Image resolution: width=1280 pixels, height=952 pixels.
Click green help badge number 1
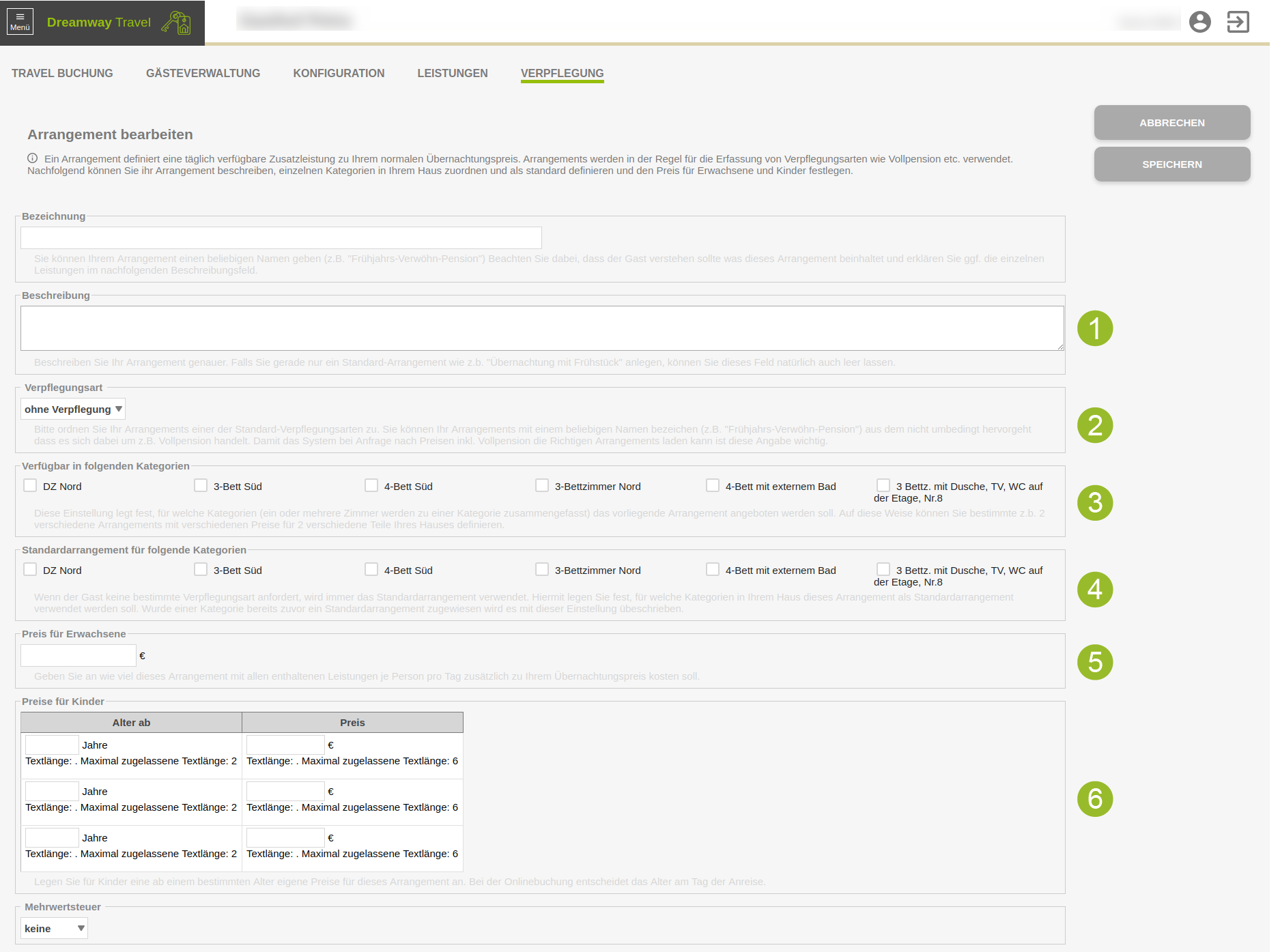pos(1095,328)
